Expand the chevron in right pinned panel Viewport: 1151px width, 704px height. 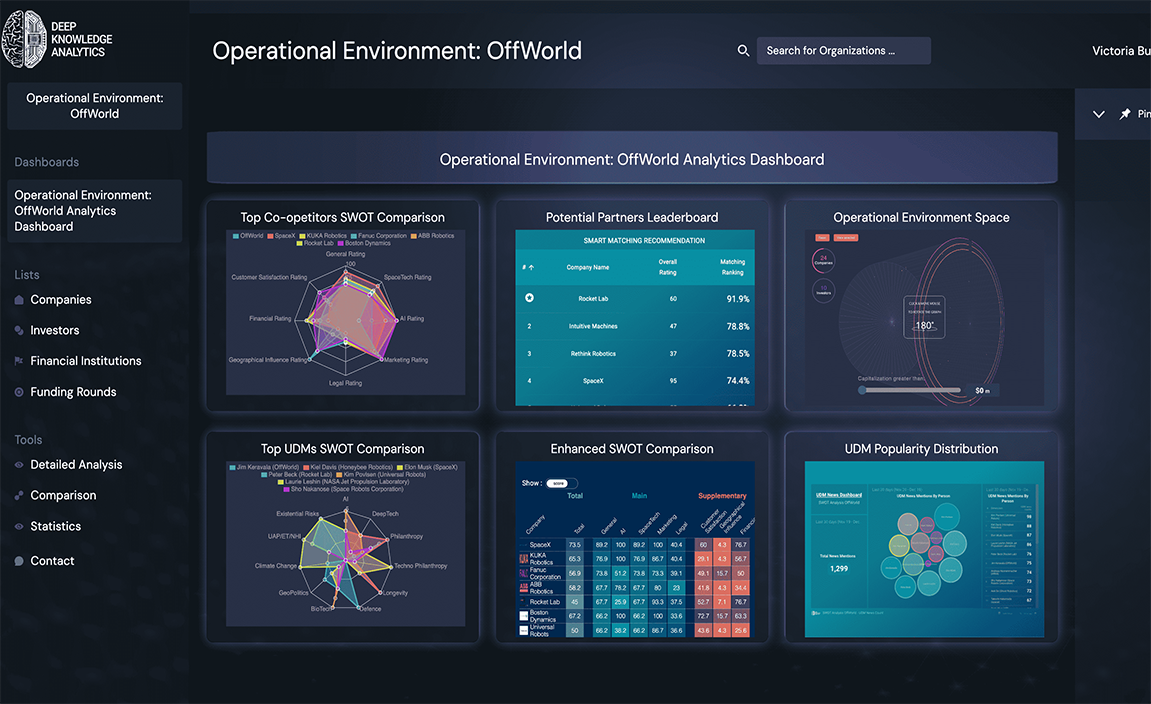point(1098,115)
